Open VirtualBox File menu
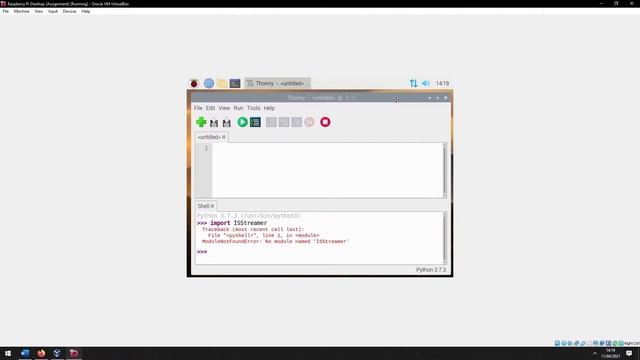The height and width of the screenshot is (360, 640). pyautogui.click(x=6, y=11)
